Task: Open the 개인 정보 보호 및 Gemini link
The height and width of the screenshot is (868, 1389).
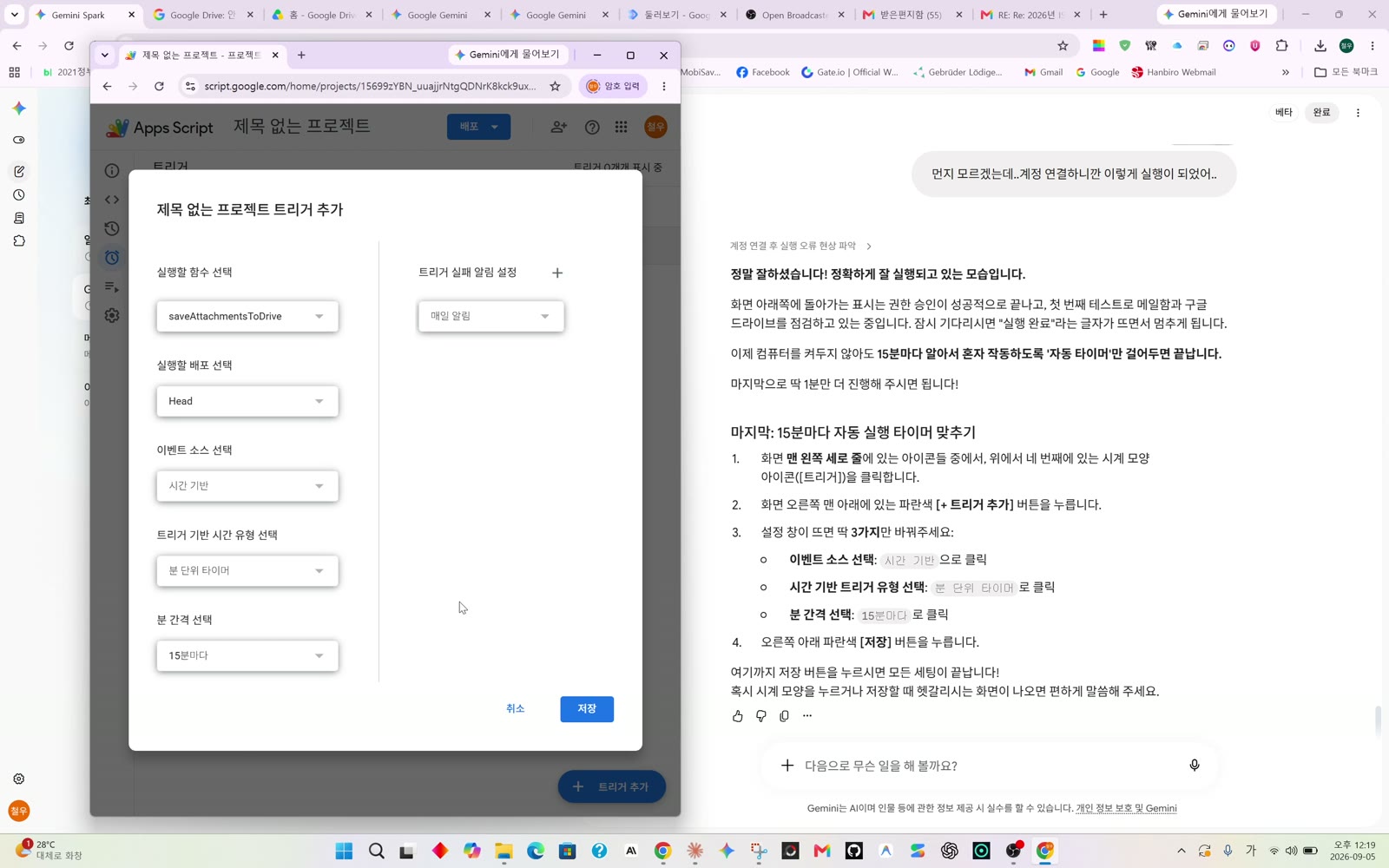Action: coord(1126,808)
